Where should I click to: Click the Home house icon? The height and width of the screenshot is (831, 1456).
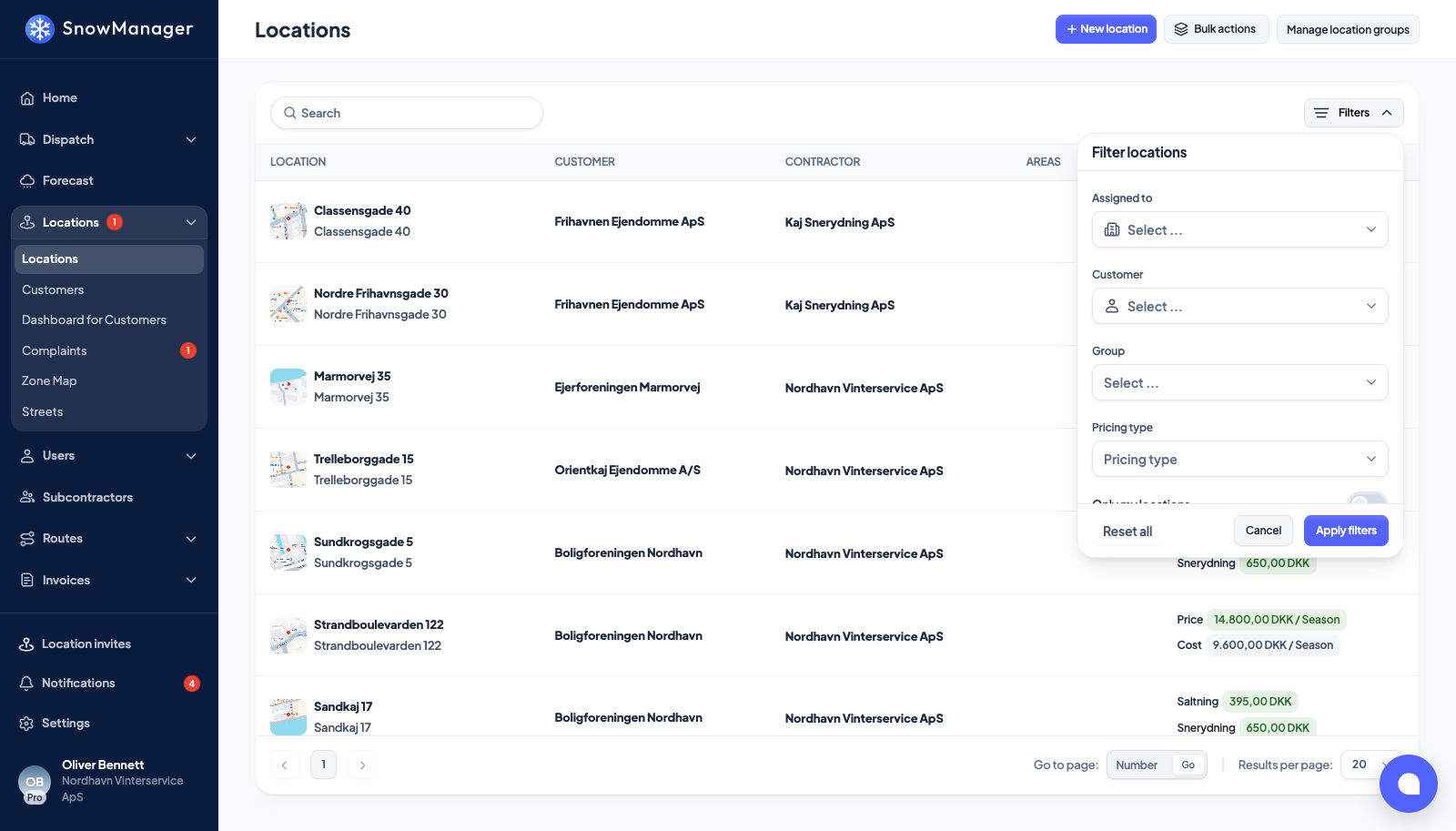pos(27,97)
